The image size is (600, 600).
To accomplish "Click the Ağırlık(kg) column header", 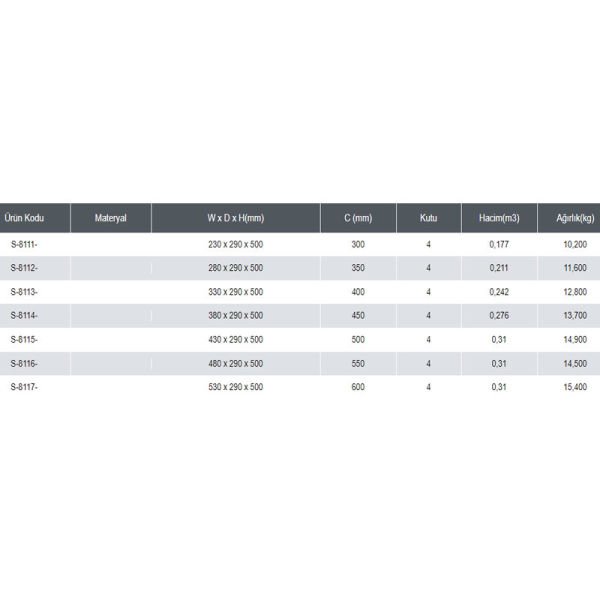I will [x=575, y=218].
